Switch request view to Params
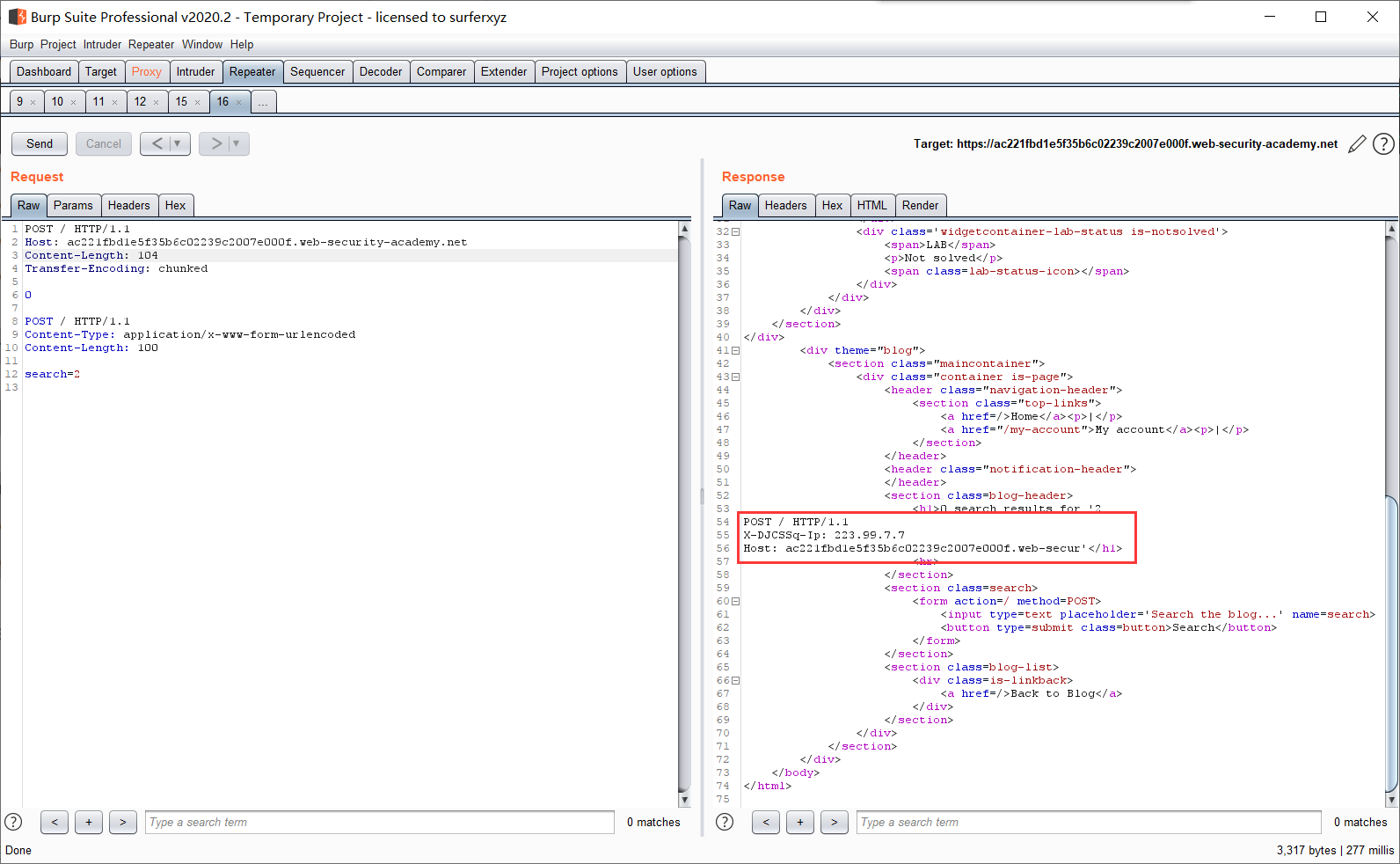1400x864 pixels. (x=73, y=205)
